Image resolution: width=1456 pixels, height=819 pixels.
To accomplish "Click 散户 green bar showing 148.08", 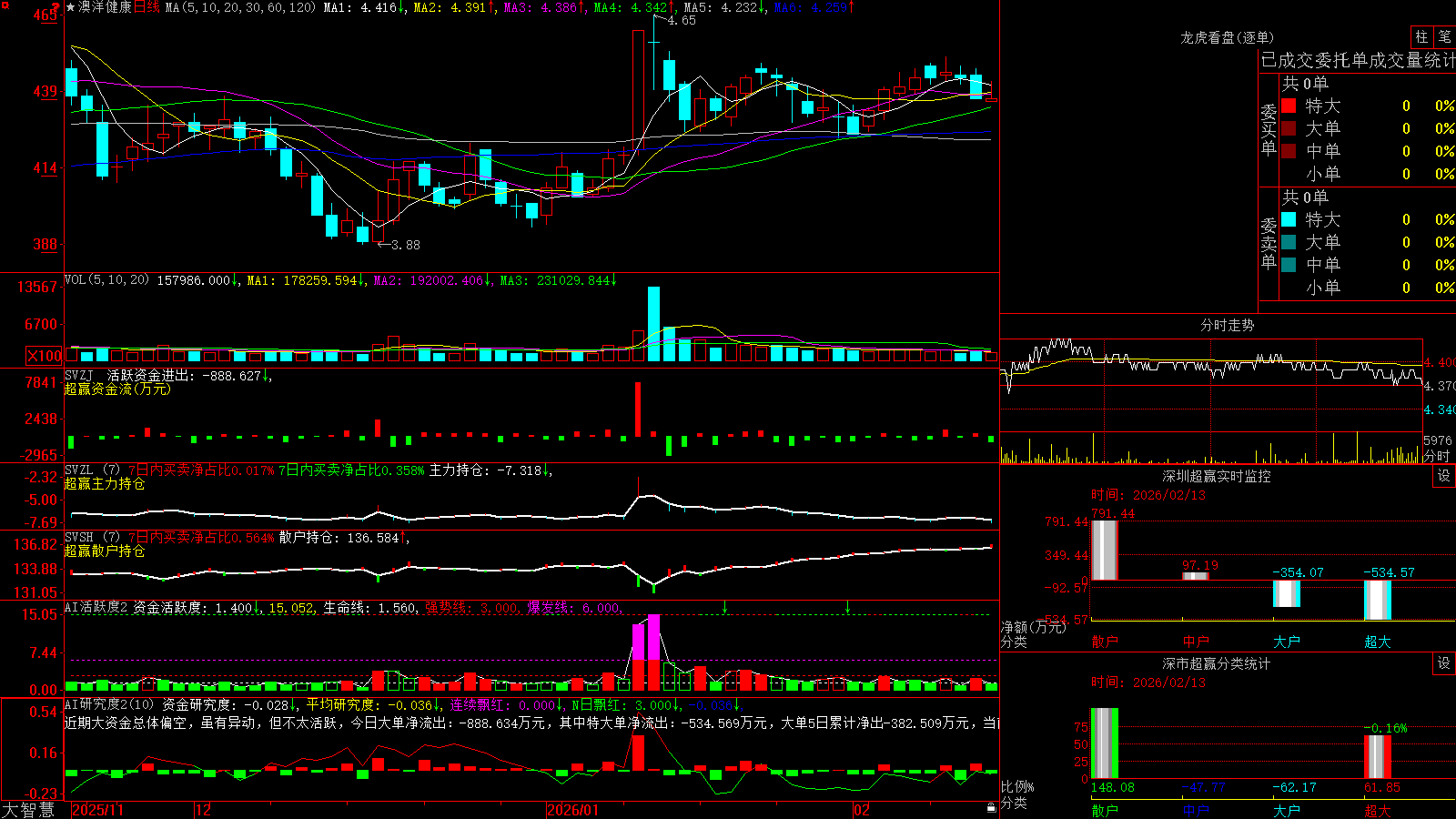I will [1105, 743].
